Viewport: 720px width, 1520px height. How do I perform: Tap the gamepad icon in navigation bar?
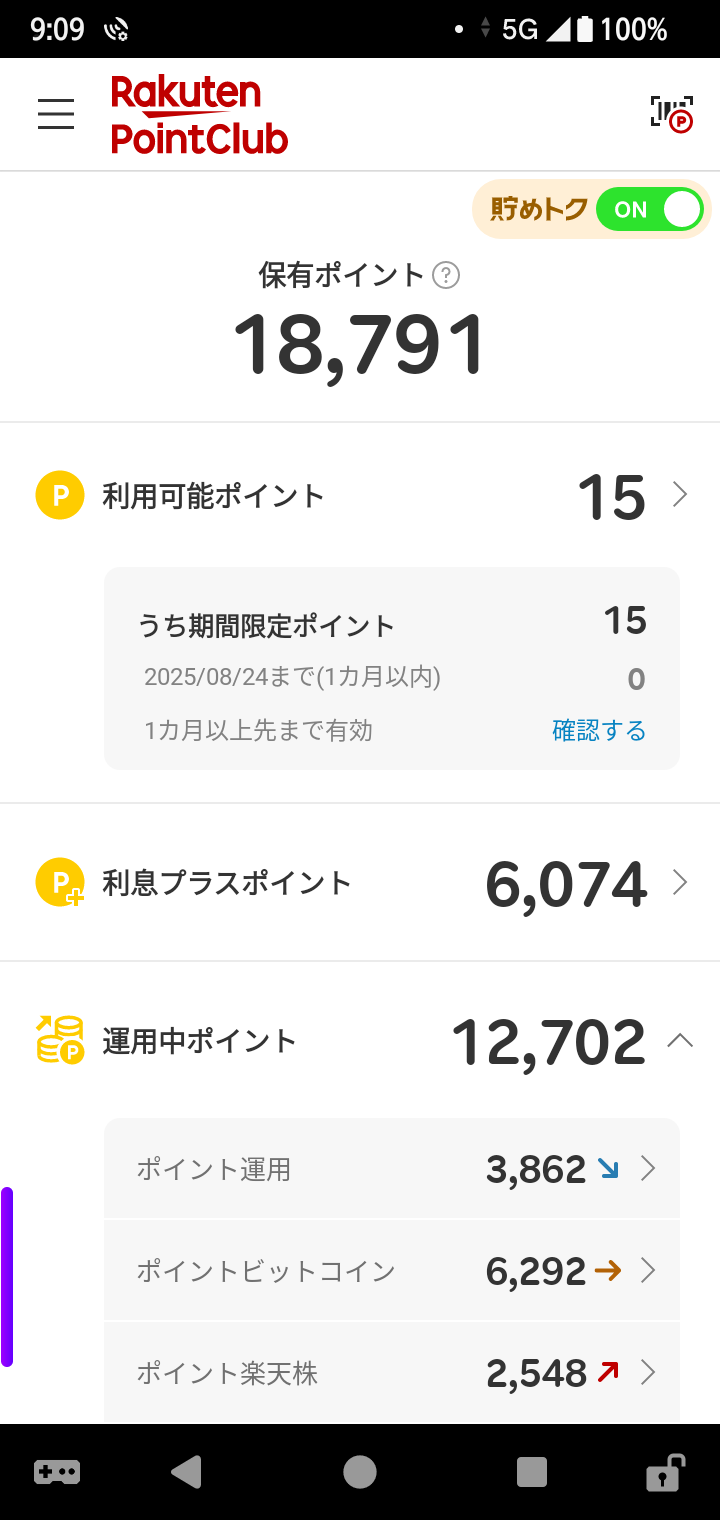57,1472
